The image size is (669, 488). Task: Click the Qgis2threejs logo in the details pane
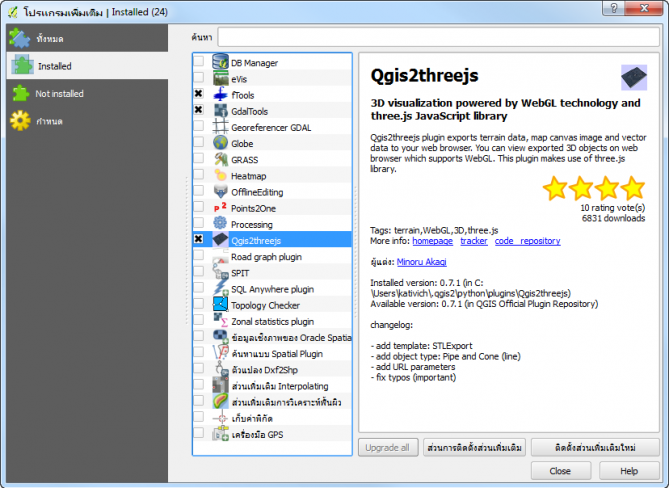(x=634, y=78)
